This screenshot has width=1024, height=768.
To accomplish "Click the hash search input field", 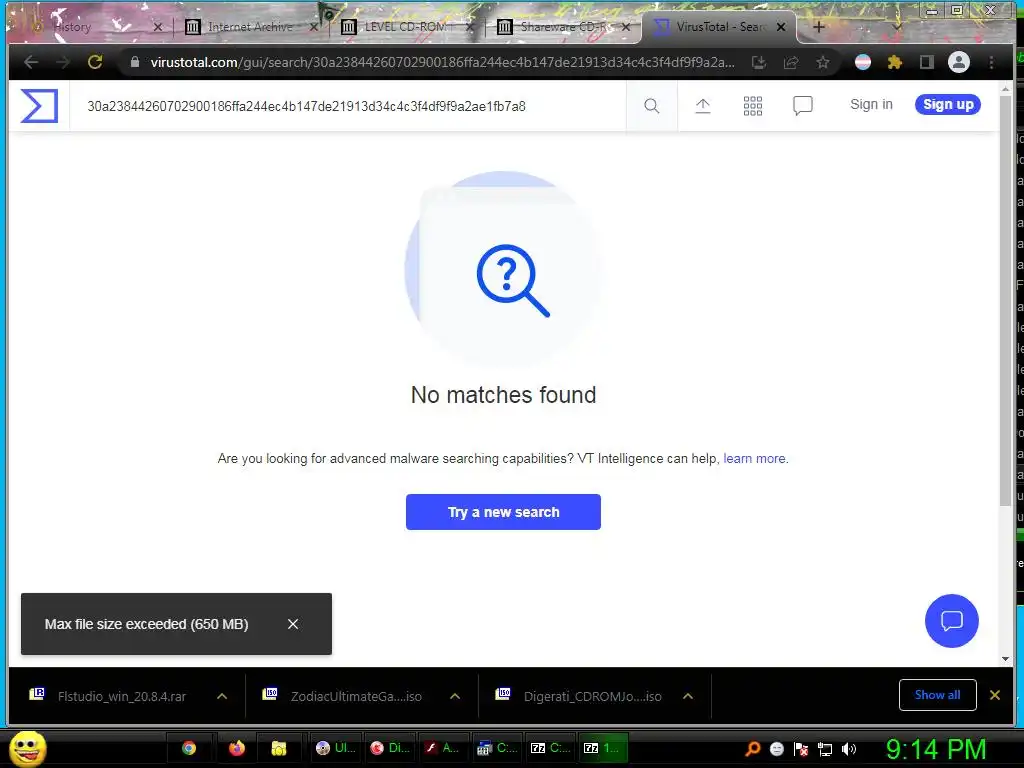I will coord(347,106).
